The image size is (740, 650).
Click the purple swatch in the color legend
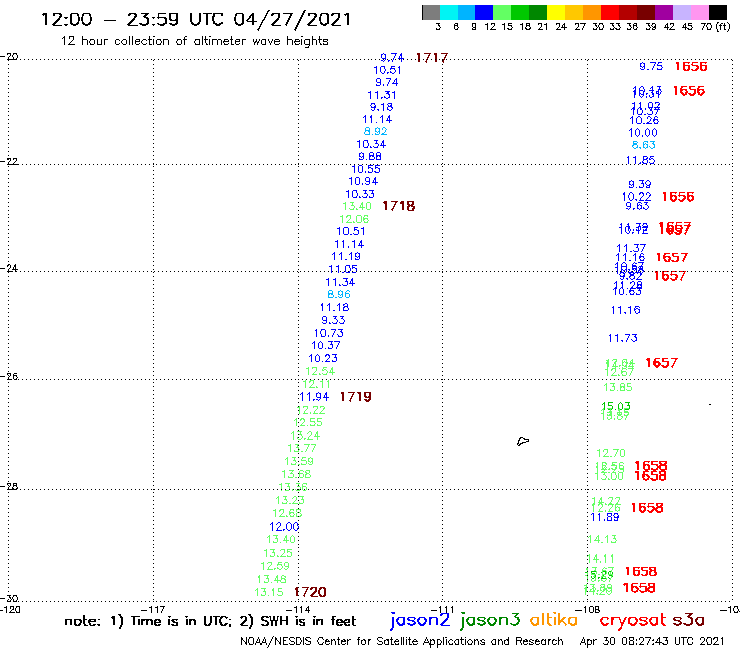pos(663,13)
